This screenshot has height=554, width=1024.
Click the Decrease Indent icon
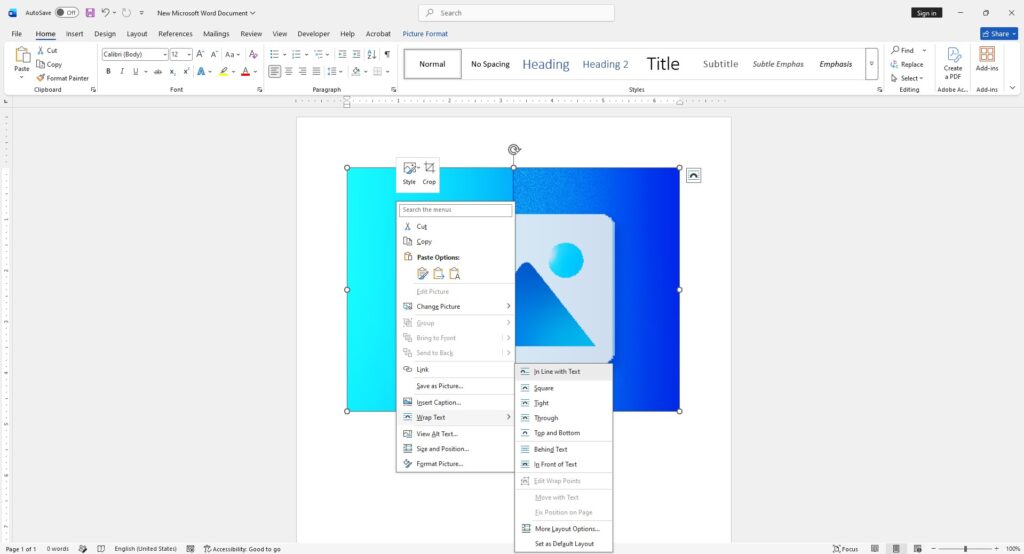[x=342, y=54]
